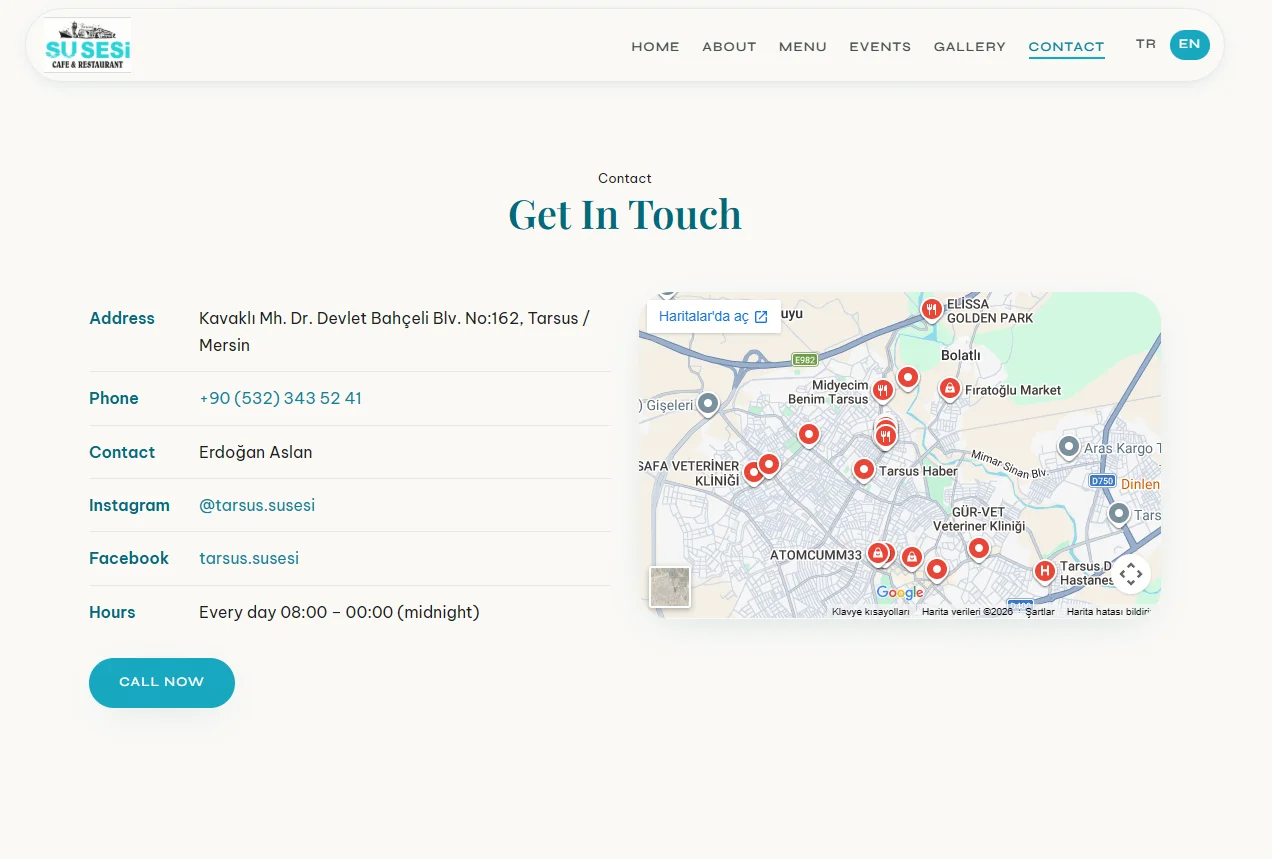This screenshot has width=1272, height=859.
Task: Open the hospital H marker on the map
Action: click(x=1044, y=572)
